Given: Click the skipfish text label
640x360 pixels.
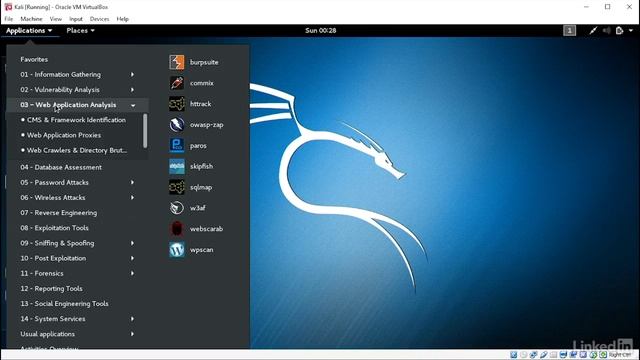Looking at the screenshot, I should click(x=201, y=167).
